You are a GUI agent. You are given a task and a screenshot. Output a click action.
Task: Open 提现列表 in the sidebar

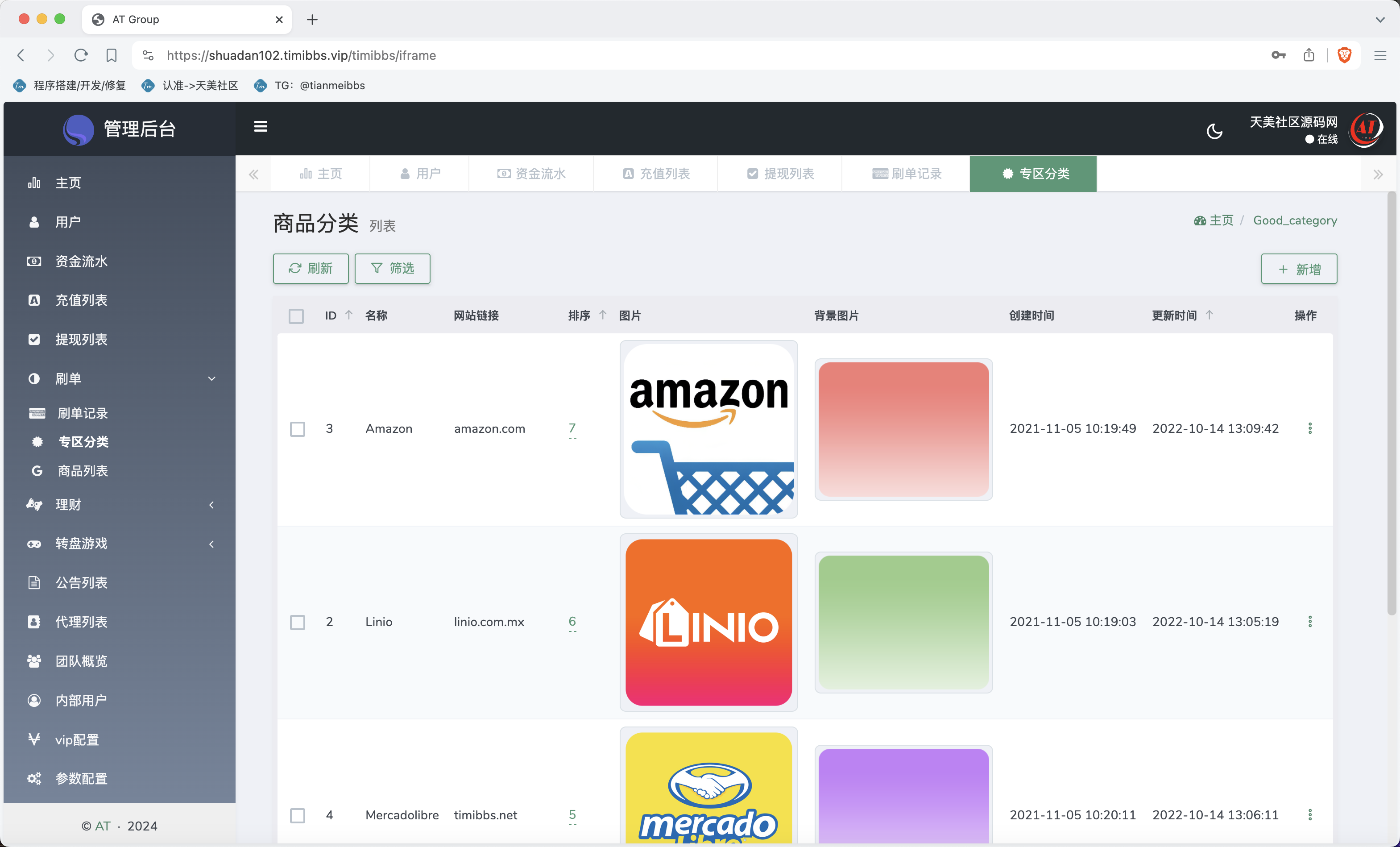tap(119, 339)
